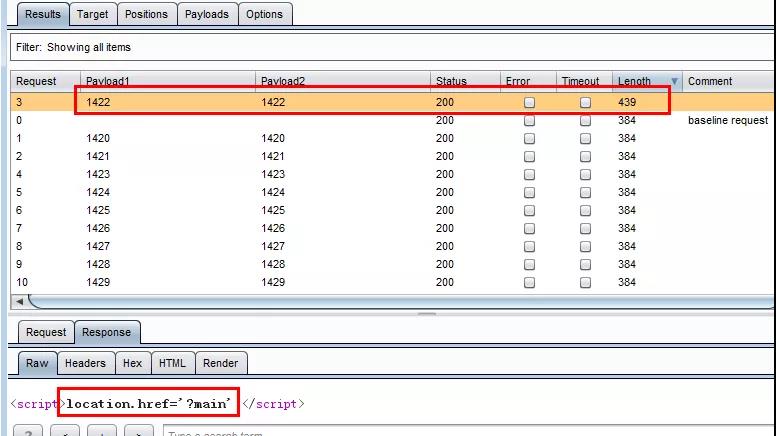Viewport: 776px width, 436px height.
Task: Switch to Headers response view
Action: pyautogui.click(x=86, y=363)
